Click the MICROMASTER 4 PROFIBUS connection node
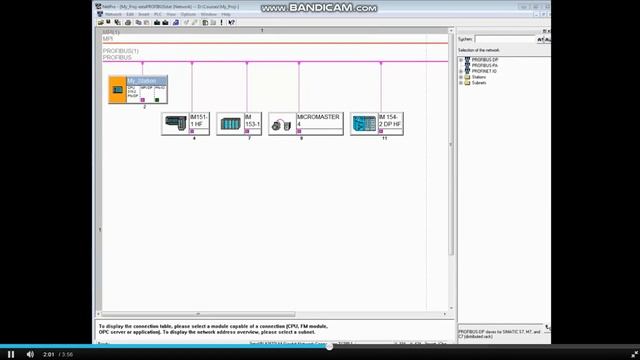Image resolution: width=640 pixels, height=360 pixels. coord(299,131)
